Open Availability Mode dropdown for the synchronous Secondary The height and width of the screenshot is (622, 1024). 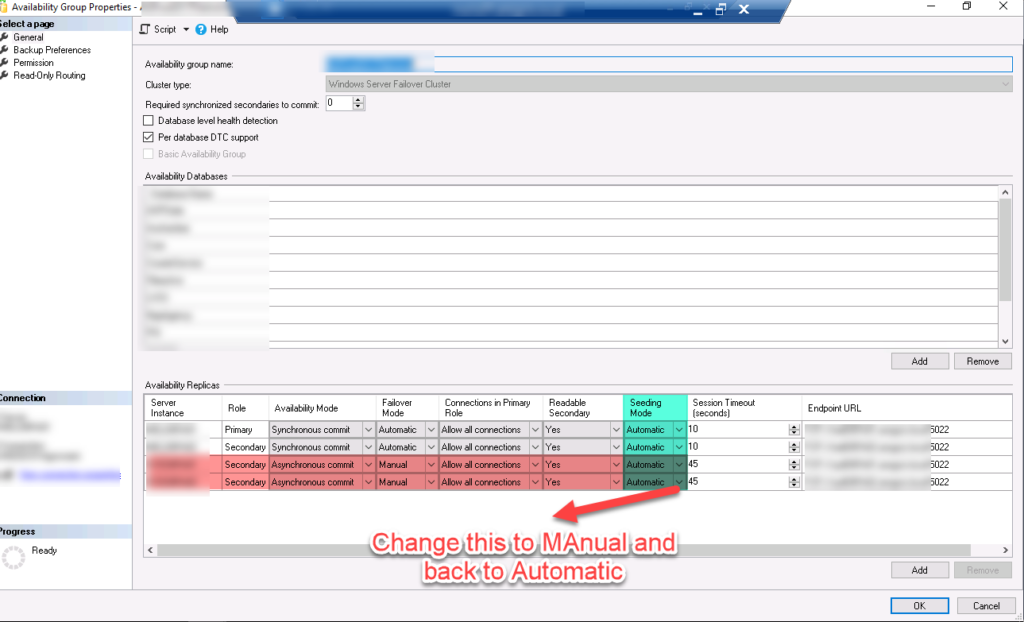[x=368, y=448]
